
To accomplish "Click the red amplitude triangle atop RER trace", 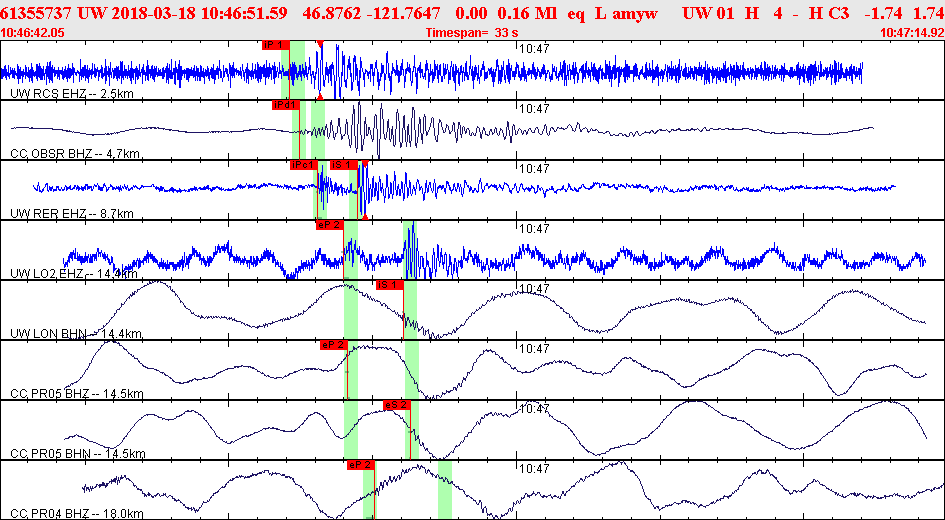I will click(x=365, y=163).
